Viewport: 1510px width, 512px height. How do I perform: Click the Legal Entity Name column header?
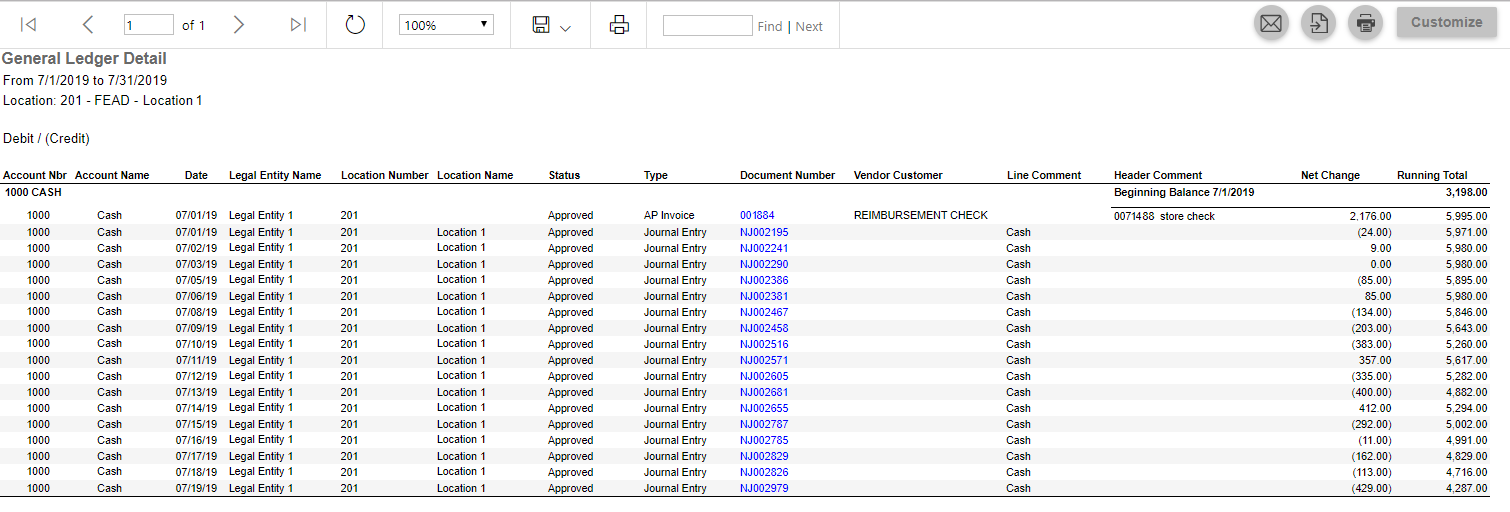[275, 175]
